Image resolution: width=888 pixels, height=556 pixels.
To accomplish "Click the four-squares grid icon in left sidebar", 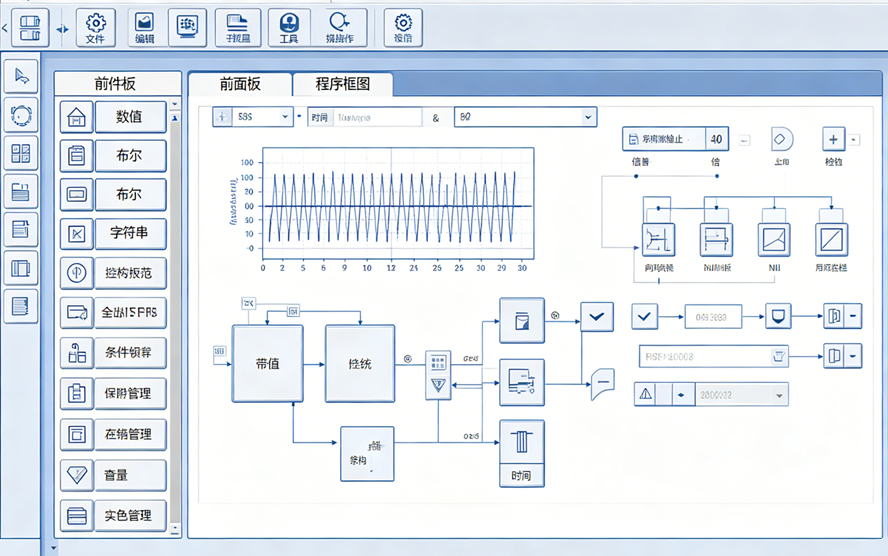I will point(21,153).
